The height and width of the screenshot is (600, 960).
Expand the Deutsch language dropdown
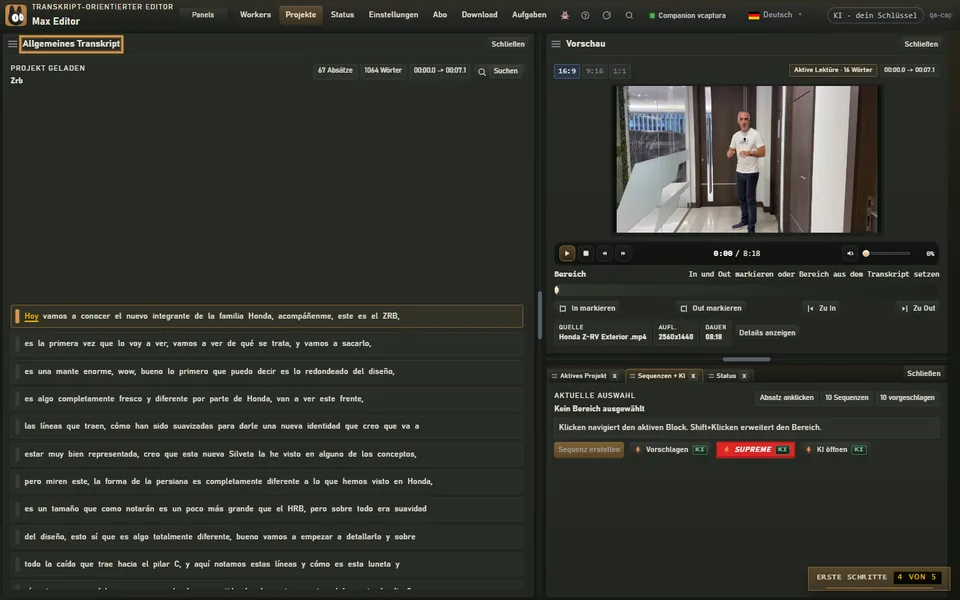pos(775,15)
